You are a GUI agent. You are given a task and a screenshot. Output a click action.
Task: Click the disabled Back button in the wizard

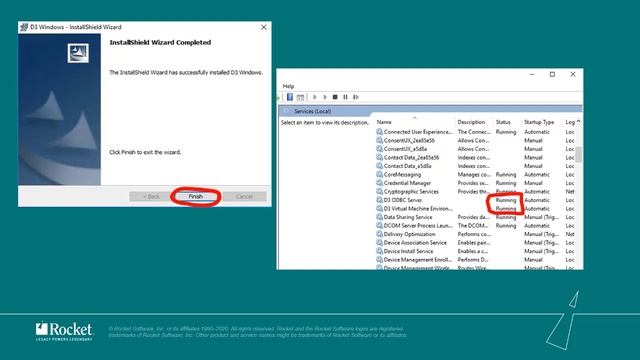pos(151,196)
